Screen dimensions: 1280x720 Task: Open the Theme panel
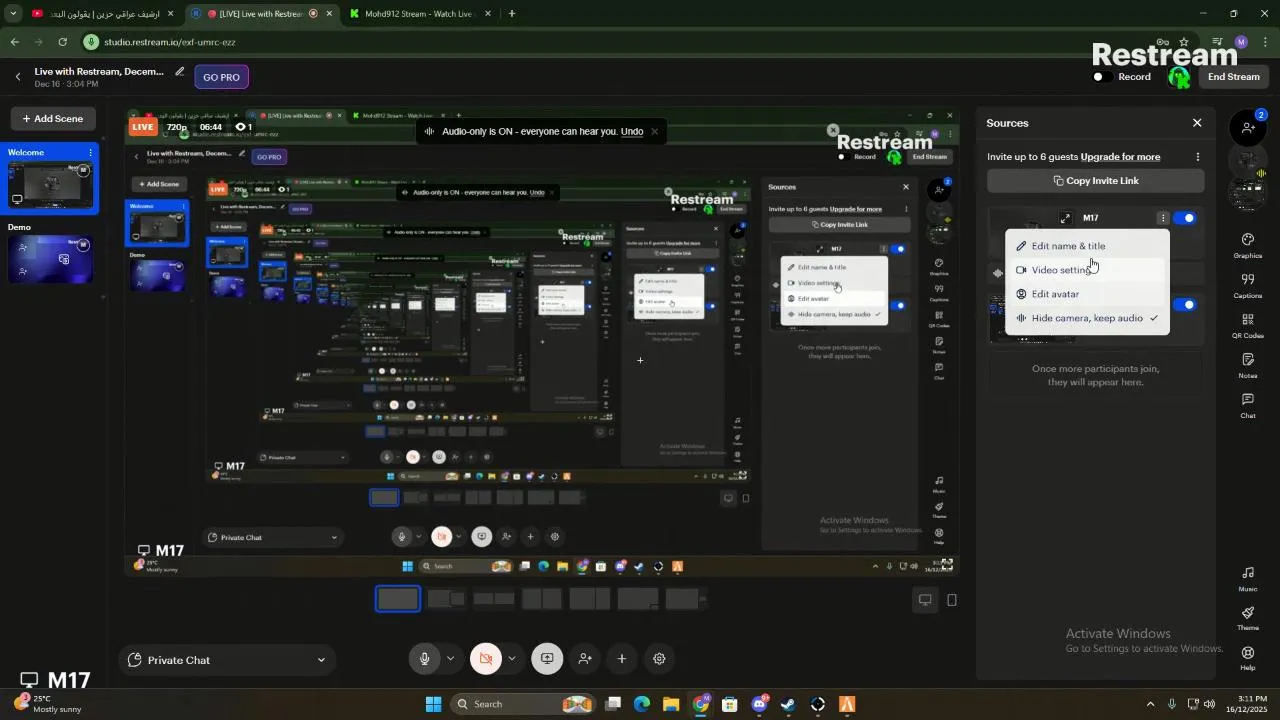(1247, 618)
